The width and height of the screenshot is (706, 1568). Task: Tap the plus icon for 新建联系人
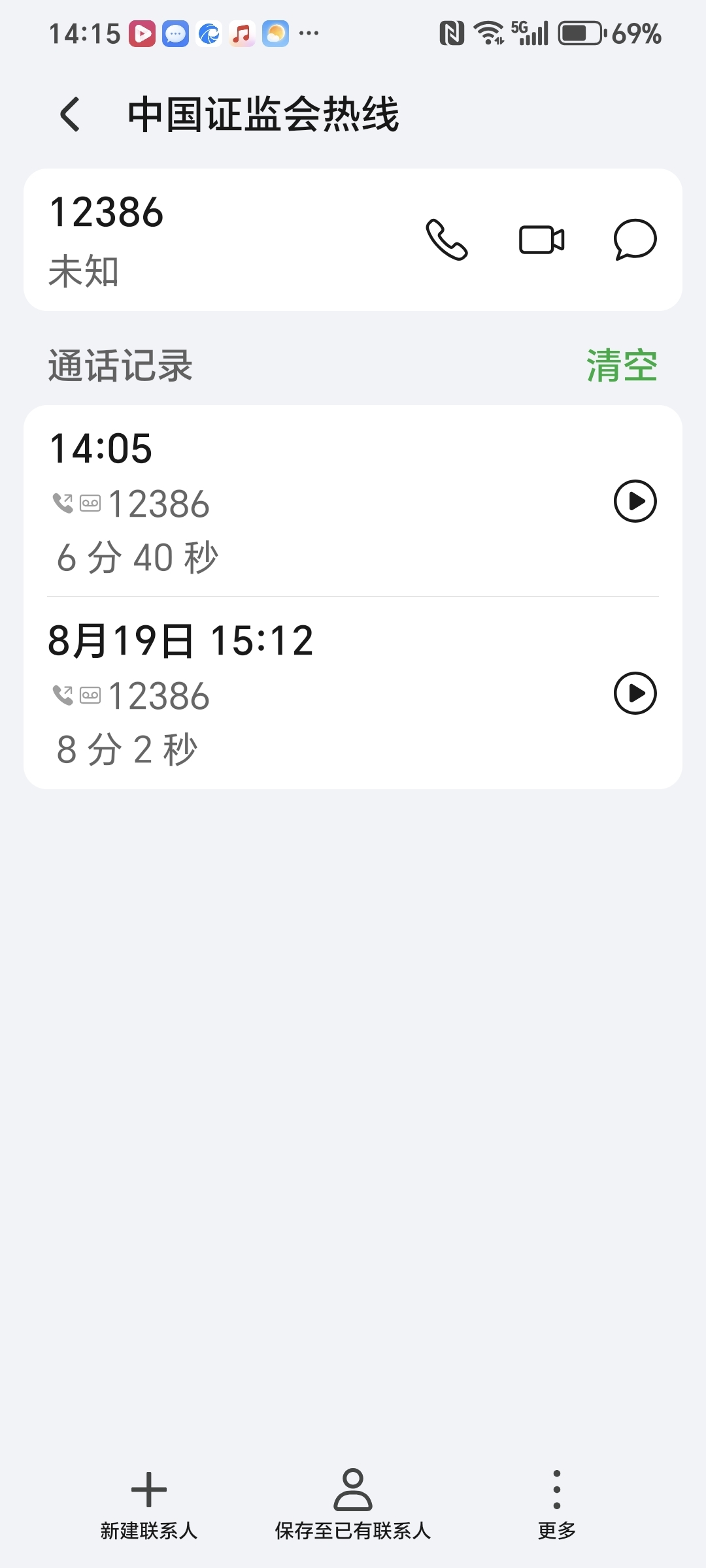point(149,1490)
